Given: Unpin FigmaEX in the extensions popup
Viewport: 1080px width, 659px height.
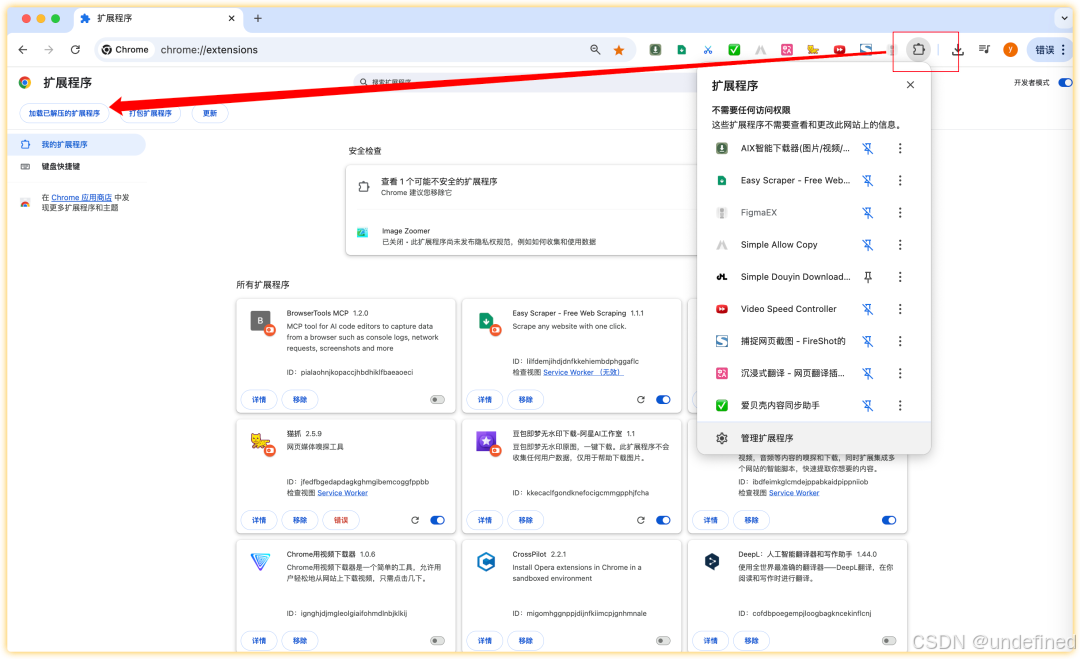Looking at the screenshot, I should (868, 213).
